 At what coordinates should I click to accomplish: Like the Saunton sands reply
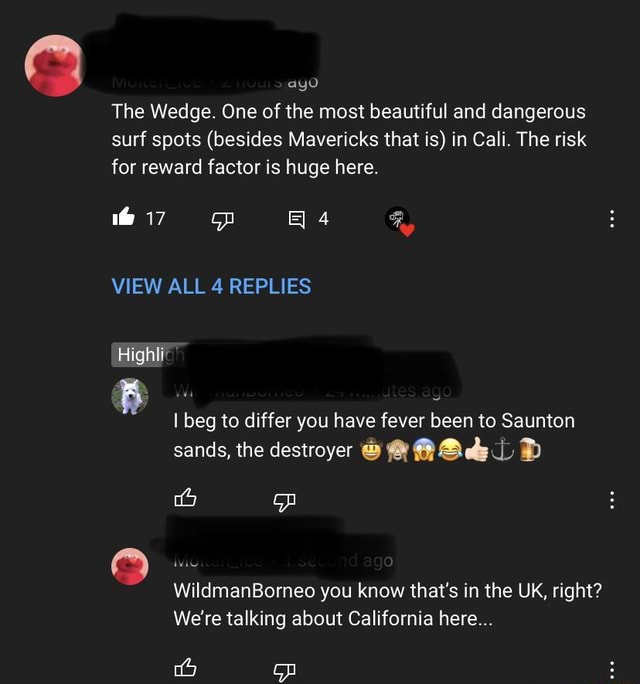point(185,498)
